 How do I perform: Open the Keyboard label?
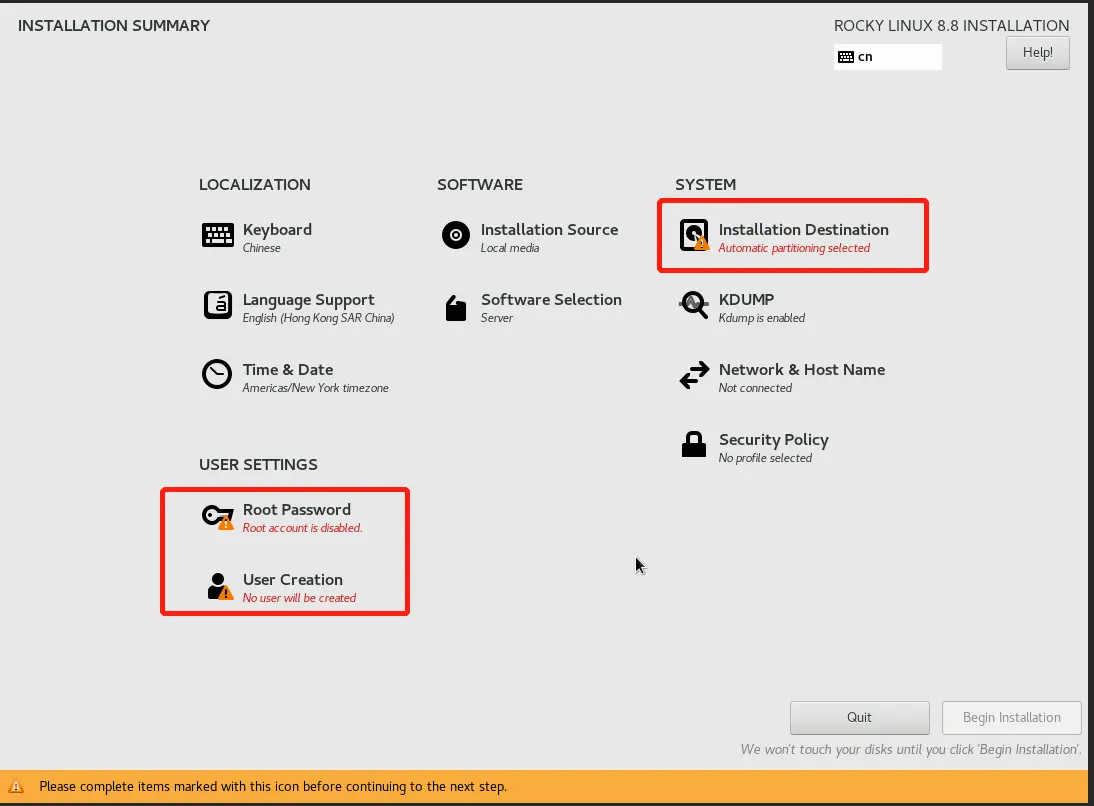pyautogui.click(x=277, y=230)
